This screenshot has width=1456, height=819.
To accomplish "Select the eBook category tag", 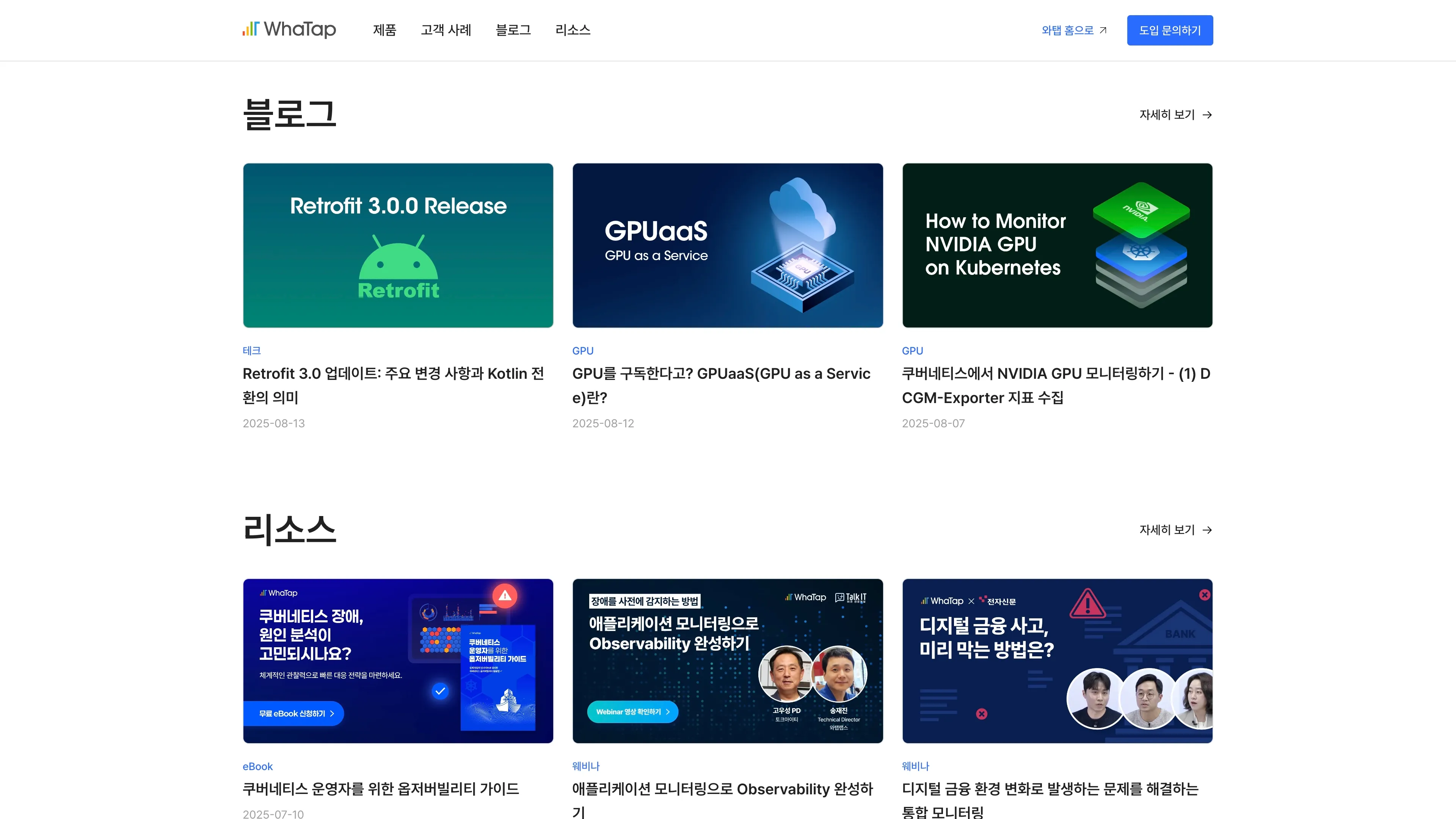I will [x=258, y=766].
